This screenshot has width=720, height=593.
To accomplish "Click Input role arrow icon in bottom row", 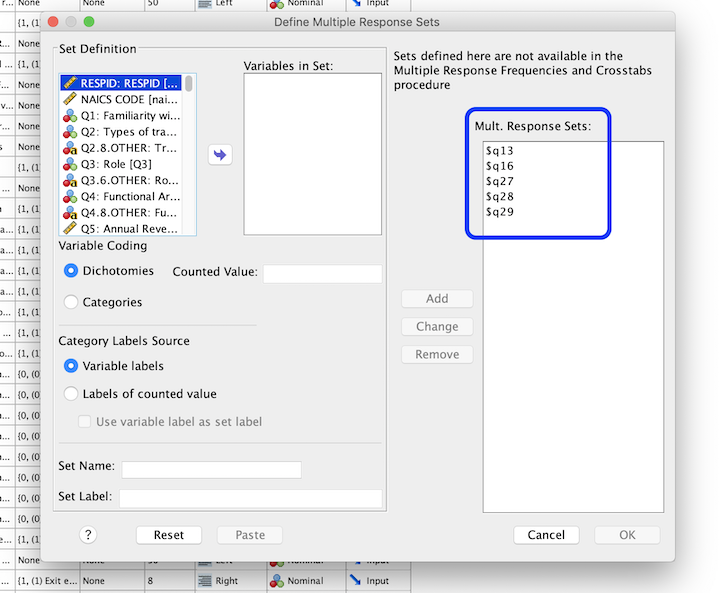I will point(355,580).
